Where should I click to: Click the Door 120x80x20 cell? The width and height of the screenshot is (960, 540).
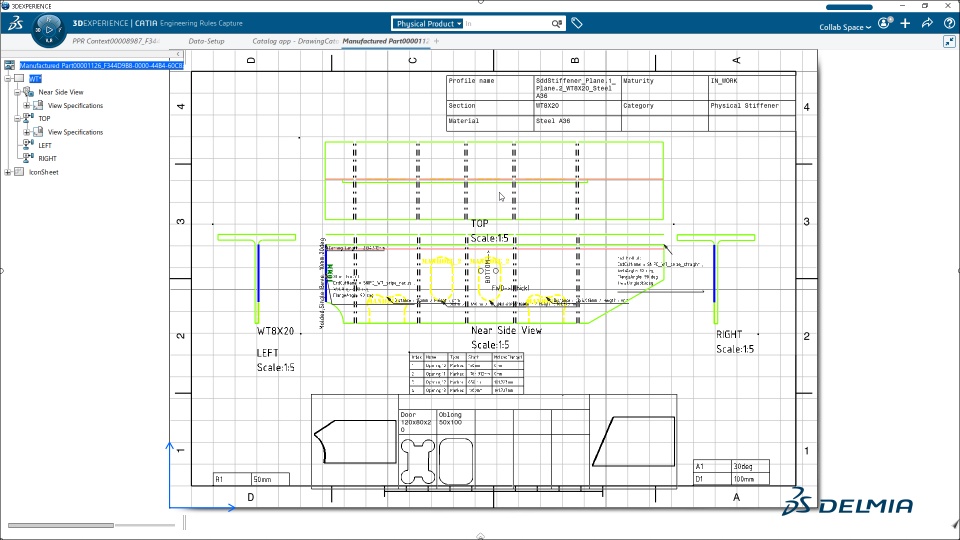pyautogui.click(x=417, y=422)
